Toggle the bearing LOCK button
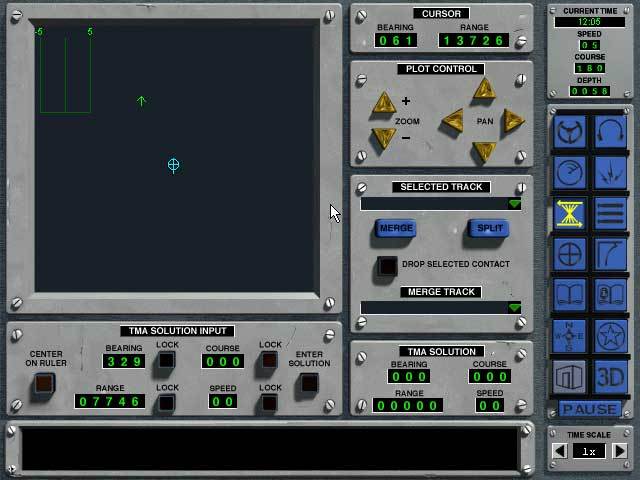This screenshot has width=640, height=480. coord(167,361)
